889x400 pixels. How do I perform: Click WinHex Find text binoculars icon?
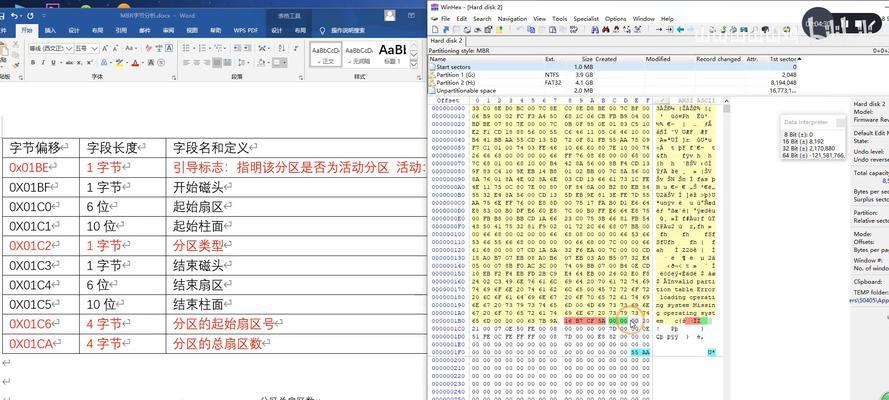[595, 29]
